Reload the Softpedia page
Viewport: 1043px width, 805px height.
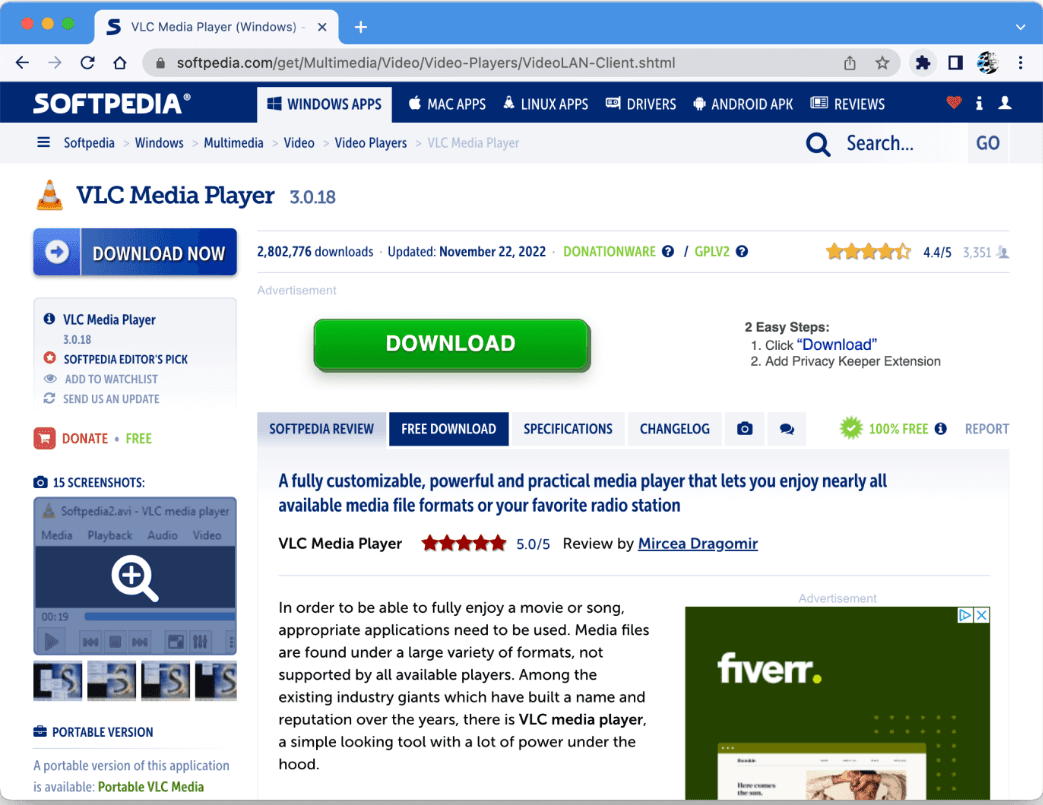(x=87, y=63)
